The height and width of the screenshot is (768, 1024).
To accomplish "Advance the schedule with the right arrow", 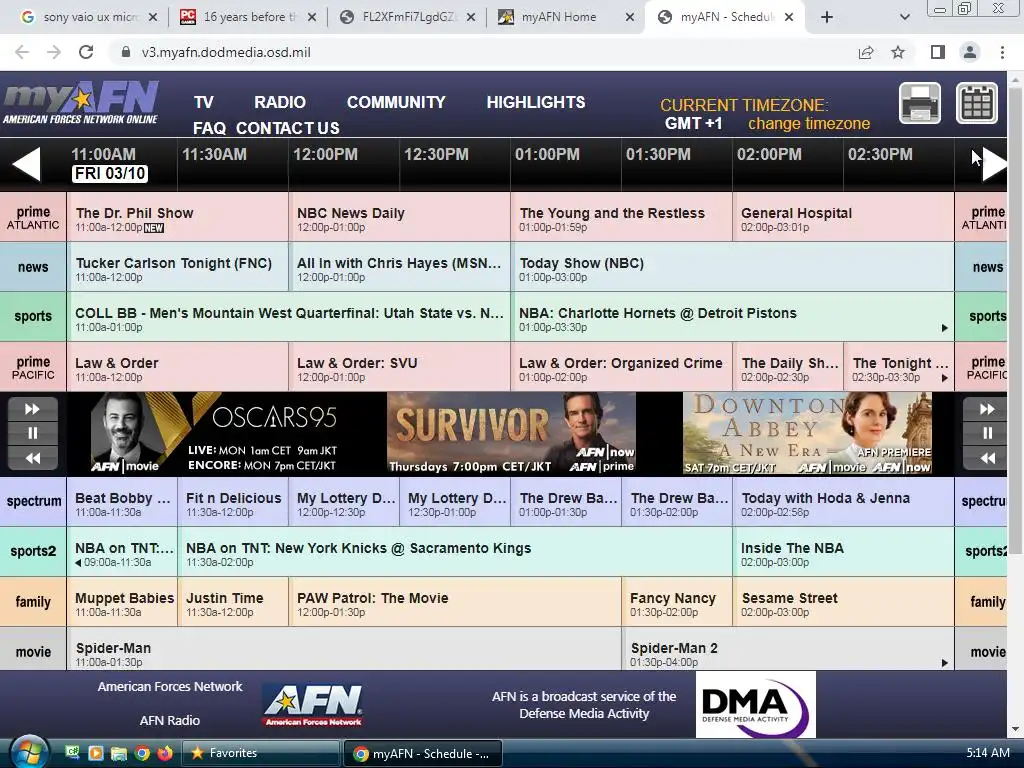I will [x=994, y=164].
